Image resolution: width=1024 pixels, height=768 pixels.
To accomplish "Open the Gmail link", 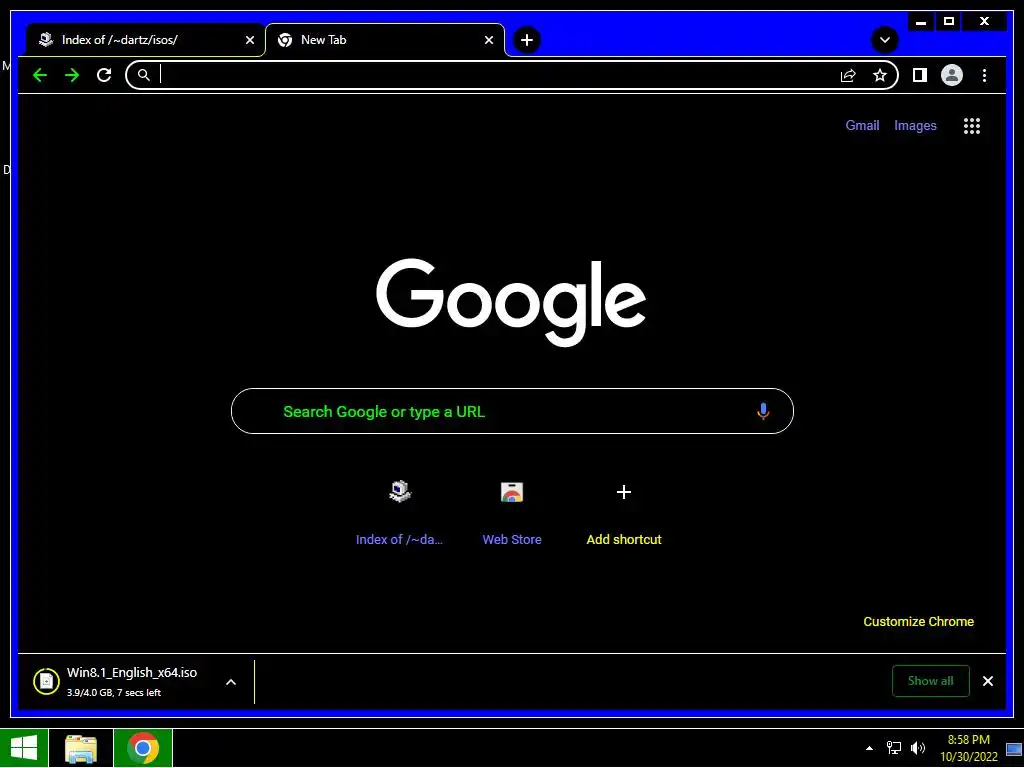I will pyautogui.click(x=862, y=125).
